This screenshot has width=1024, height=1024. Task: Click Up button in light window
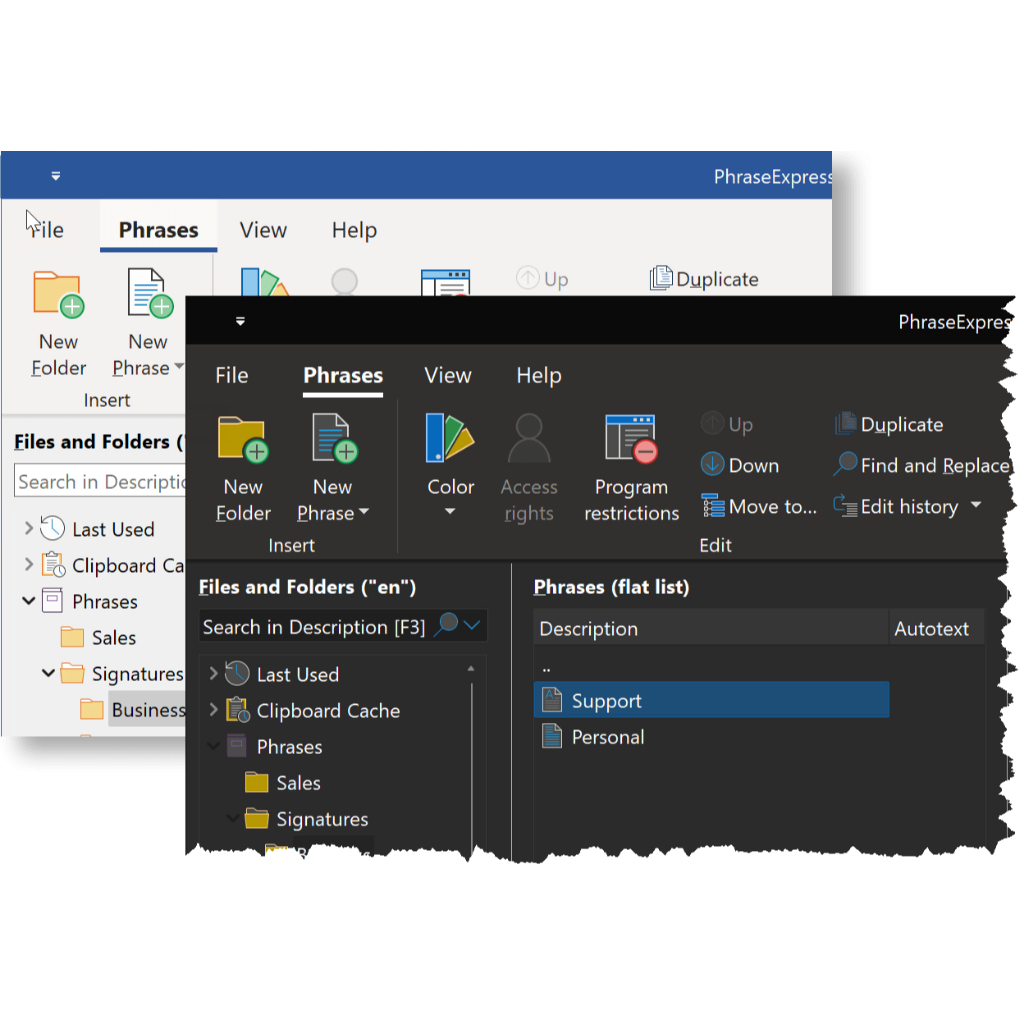[542, 279]
